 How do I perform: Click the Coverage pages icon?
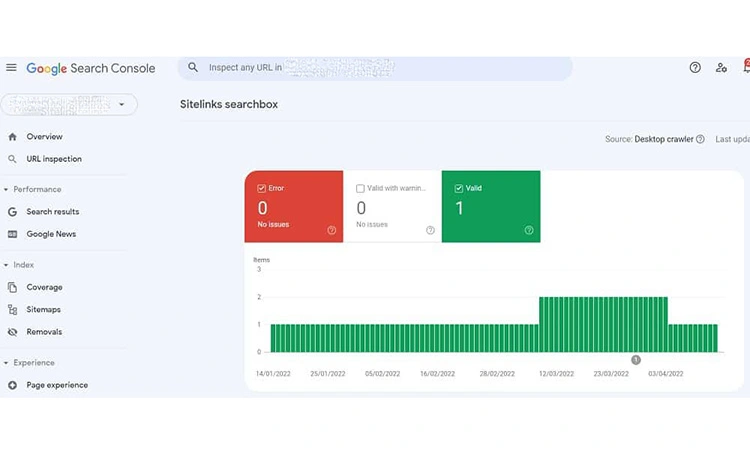[12, 287]
